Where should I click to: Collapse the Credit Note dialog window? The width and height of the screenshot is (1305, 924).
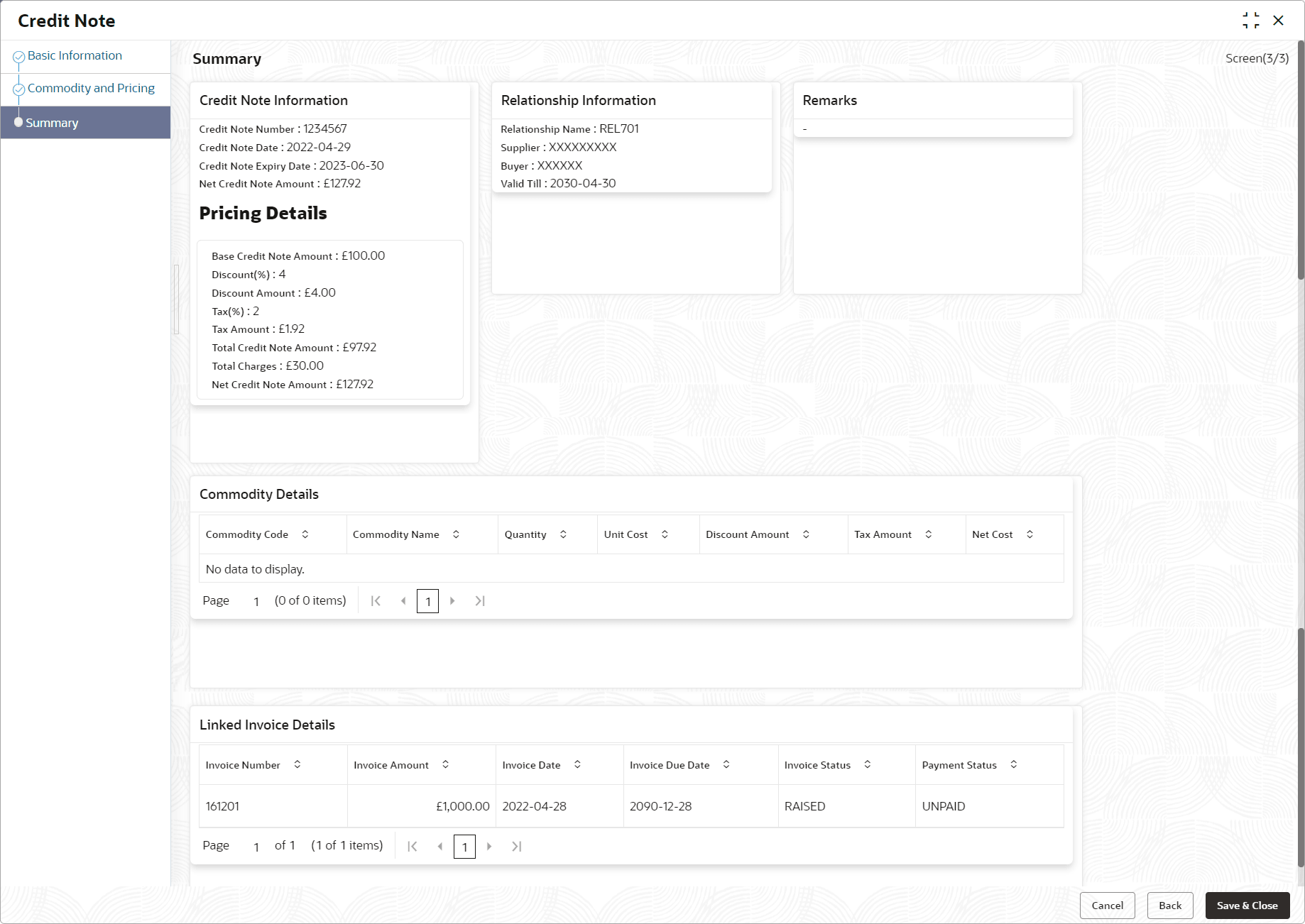[1251, 21]
